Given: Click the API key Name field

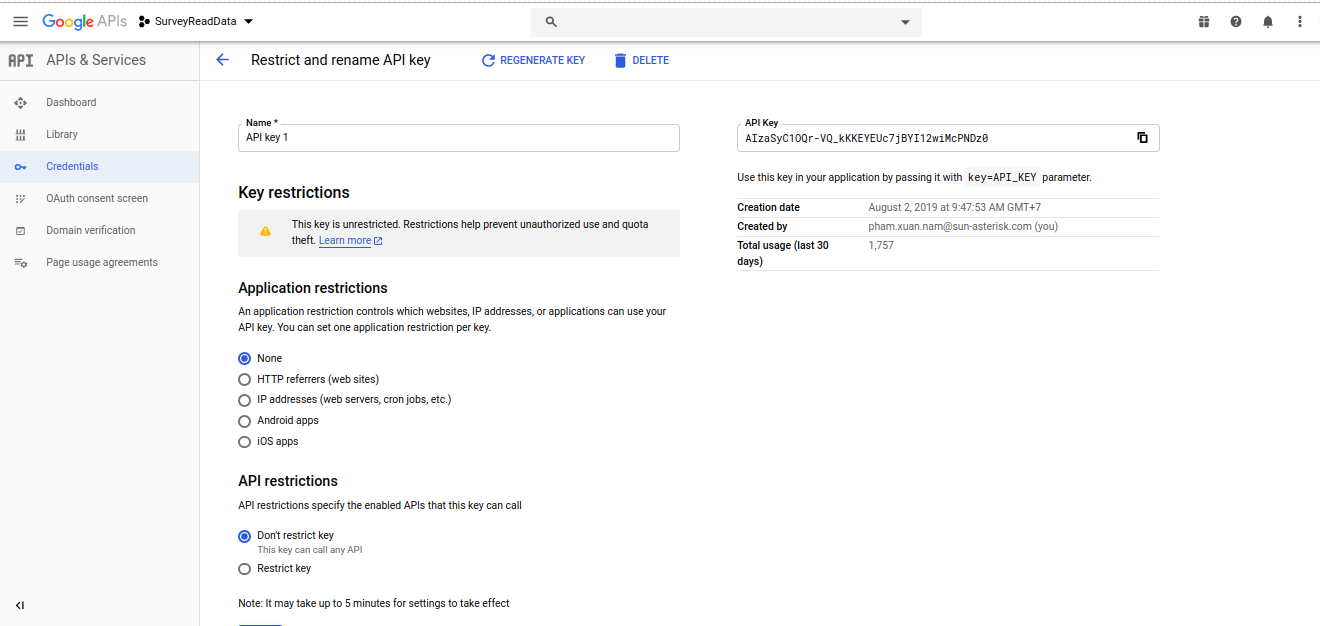Looking at the screenshot, I should pos(459,138).
